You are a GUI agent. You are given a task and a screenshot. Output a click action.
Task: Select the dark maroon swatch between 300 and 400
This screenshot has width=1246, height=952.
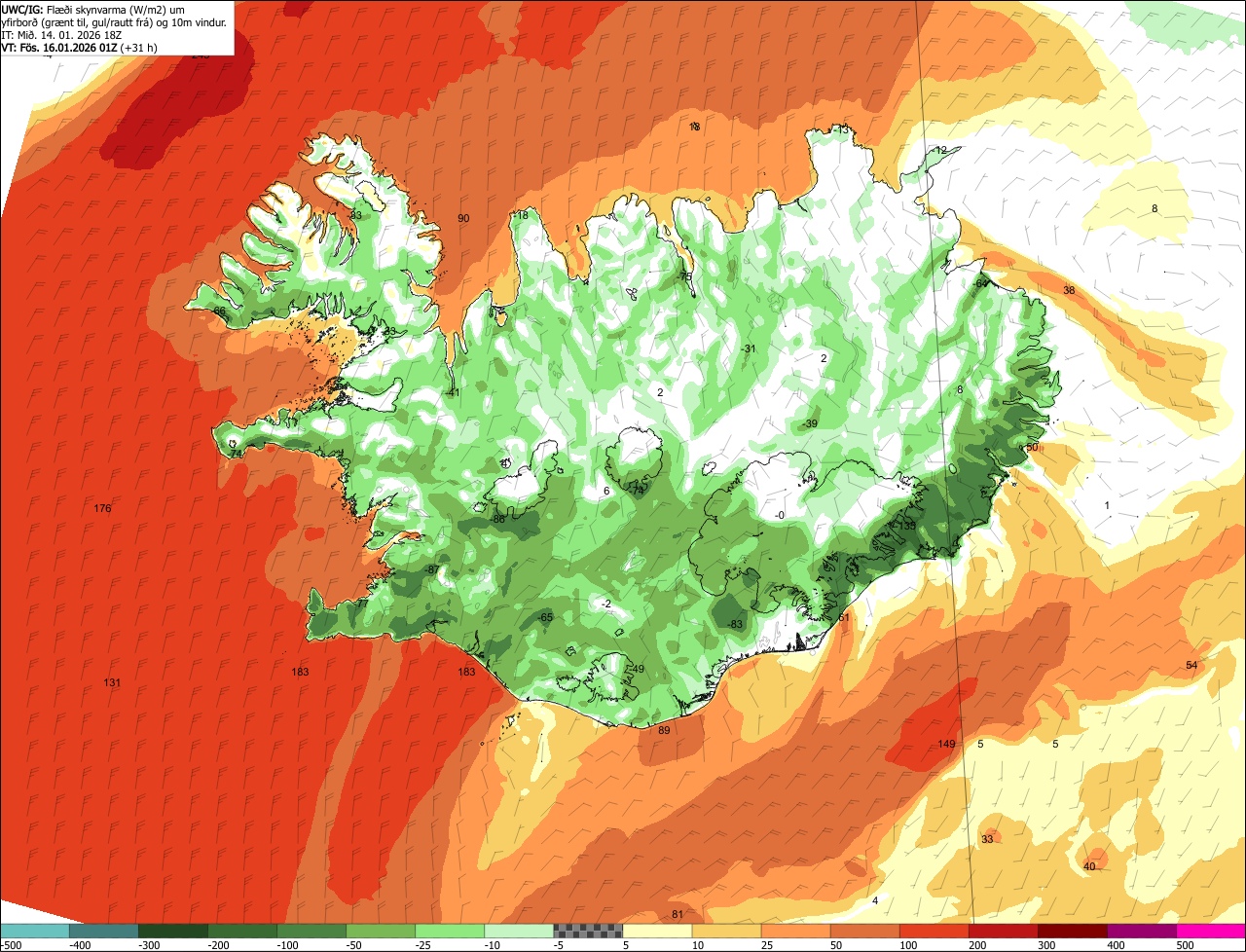[x=1072, y=931]
